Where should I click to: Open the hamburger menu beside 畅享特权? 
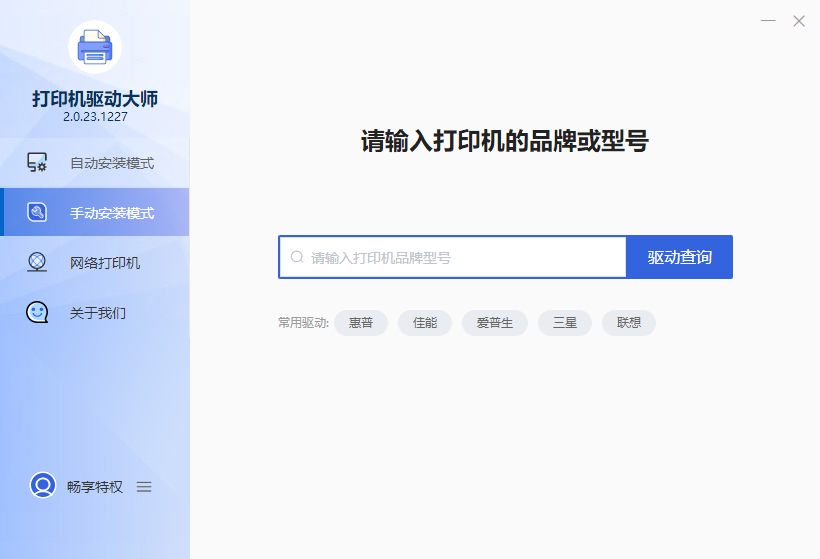click(144, 487)
